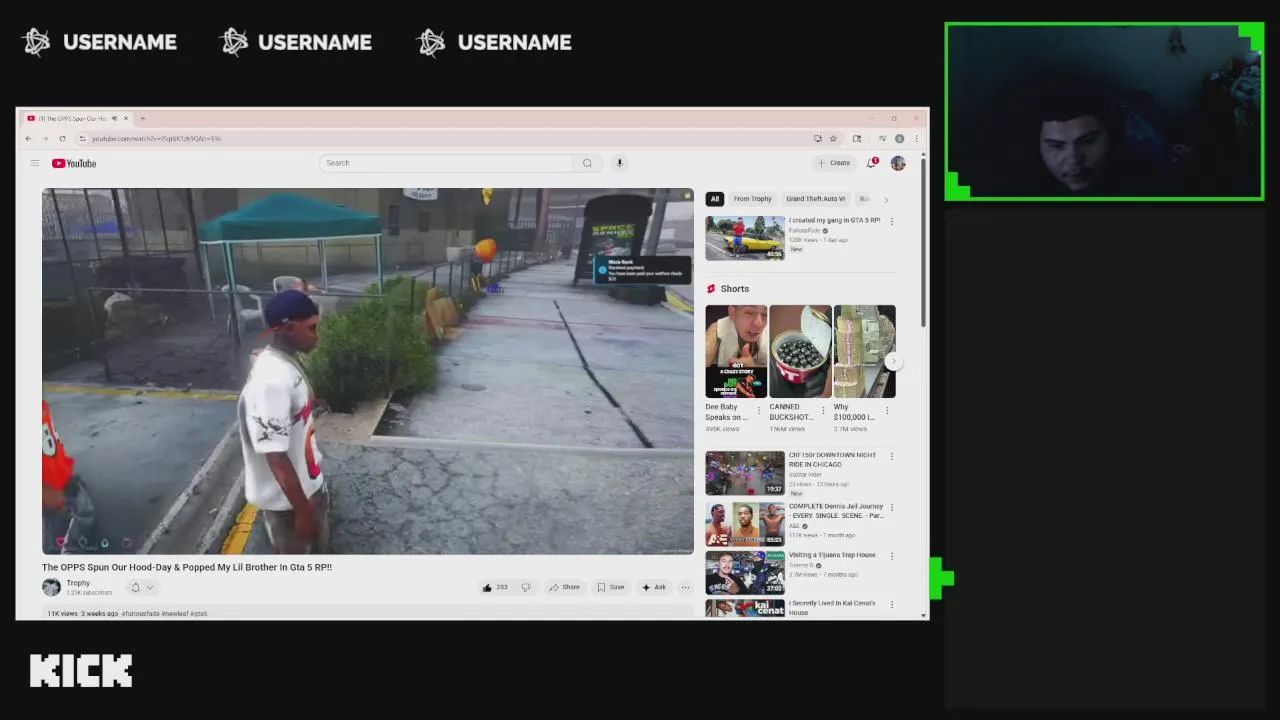Open the browser extensions icon
Viewport: 1280px width, 720px height.
pos(857,138)
